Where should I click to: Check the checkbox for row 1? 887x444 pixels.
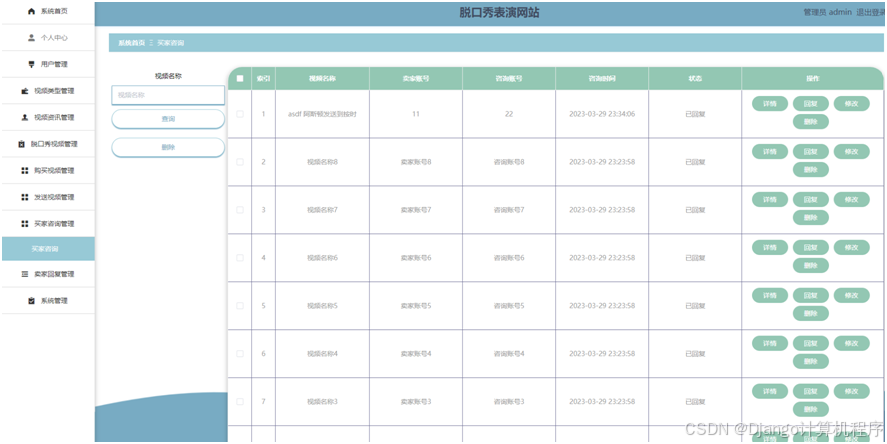(240, 114)
